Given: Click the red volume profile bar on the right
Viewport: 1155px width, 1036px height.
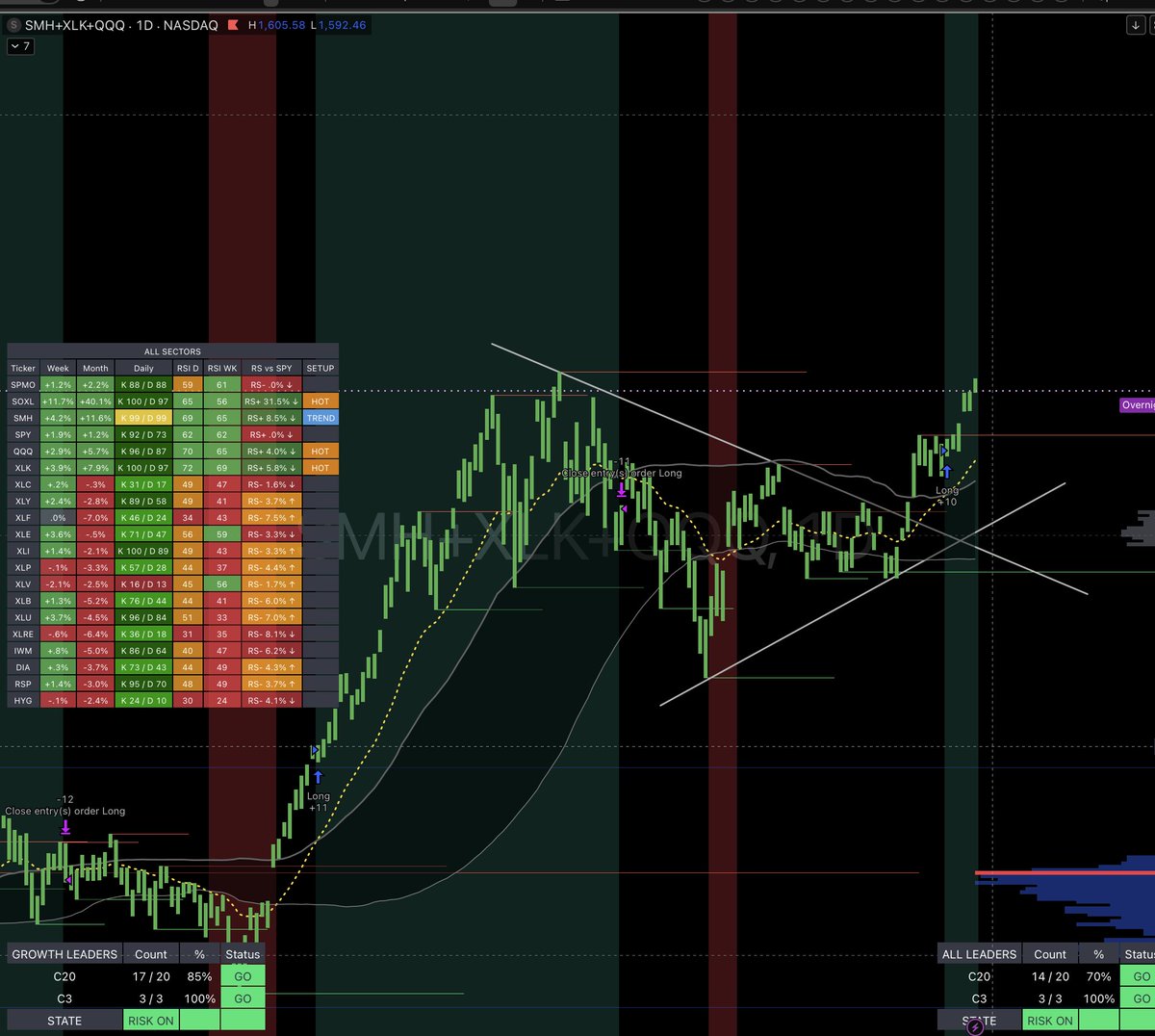Looking at the screenshot, I should [1065, 873].
